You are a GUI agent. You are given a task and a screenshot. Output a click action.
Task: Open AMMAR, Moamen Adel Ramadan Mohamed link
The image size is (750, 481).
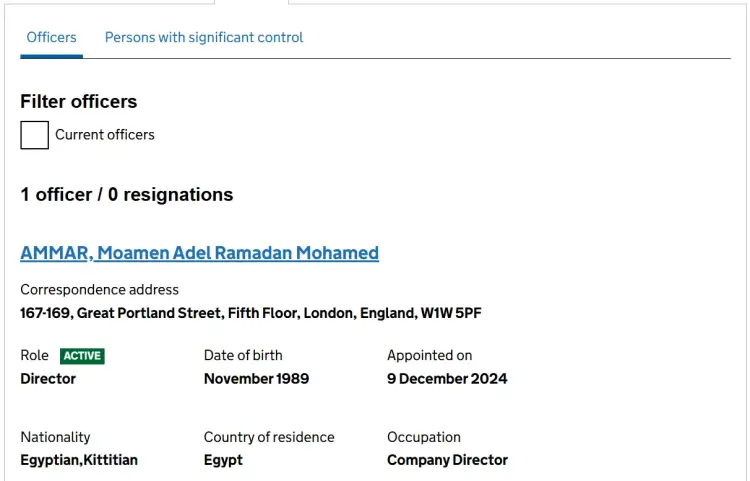(x=199, y=253)
